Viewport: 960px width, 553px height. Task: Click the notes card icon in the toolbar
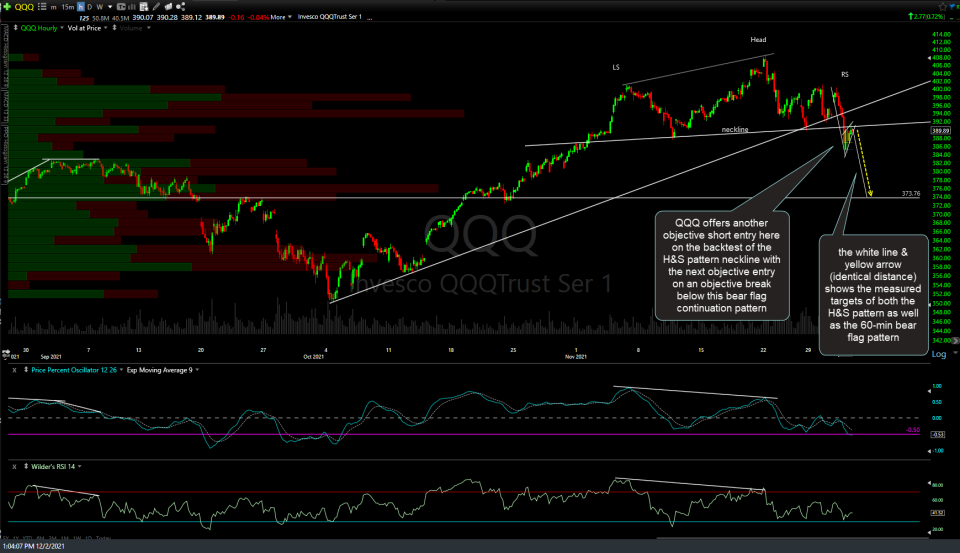168,7
